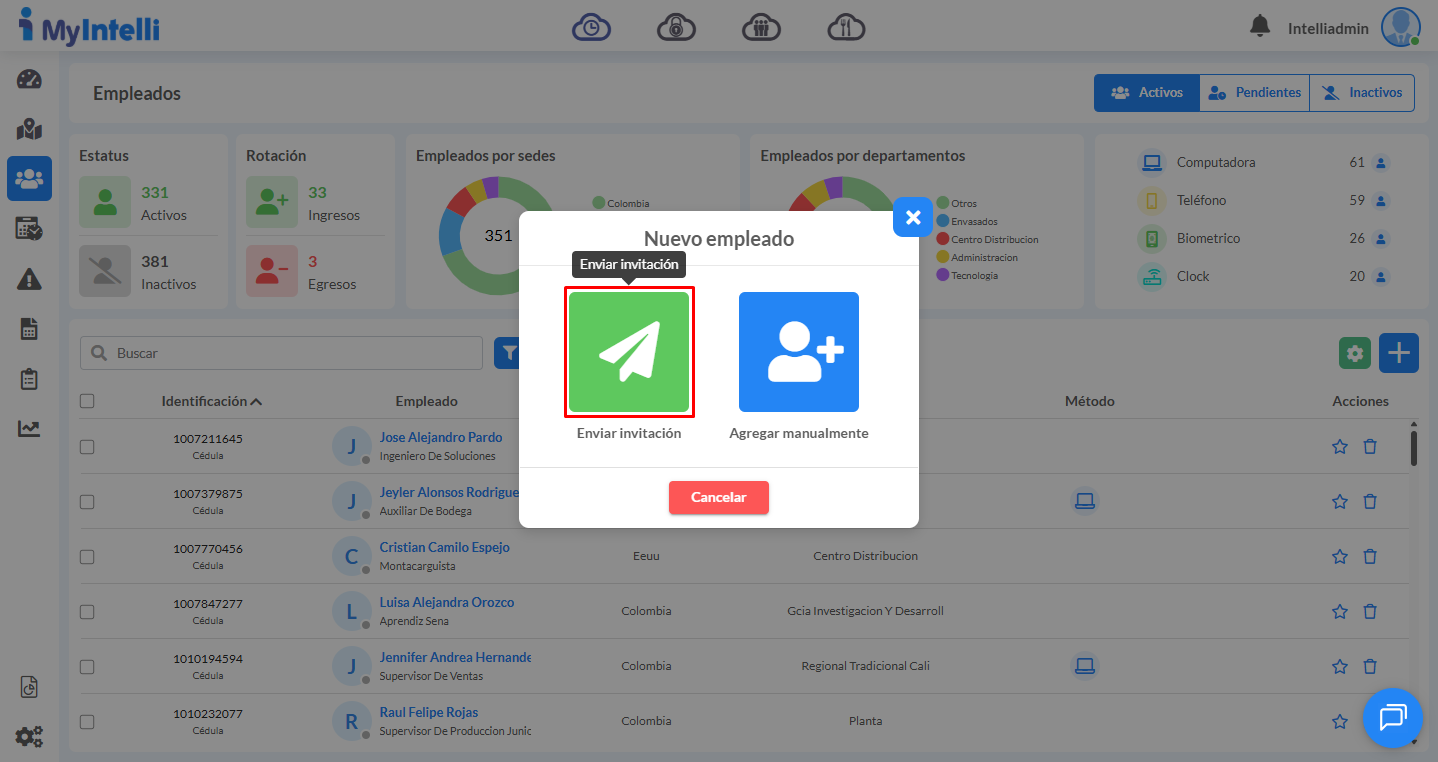
Task: Open Cristian Camilo Espejo employee link
Action: (444, 547)
